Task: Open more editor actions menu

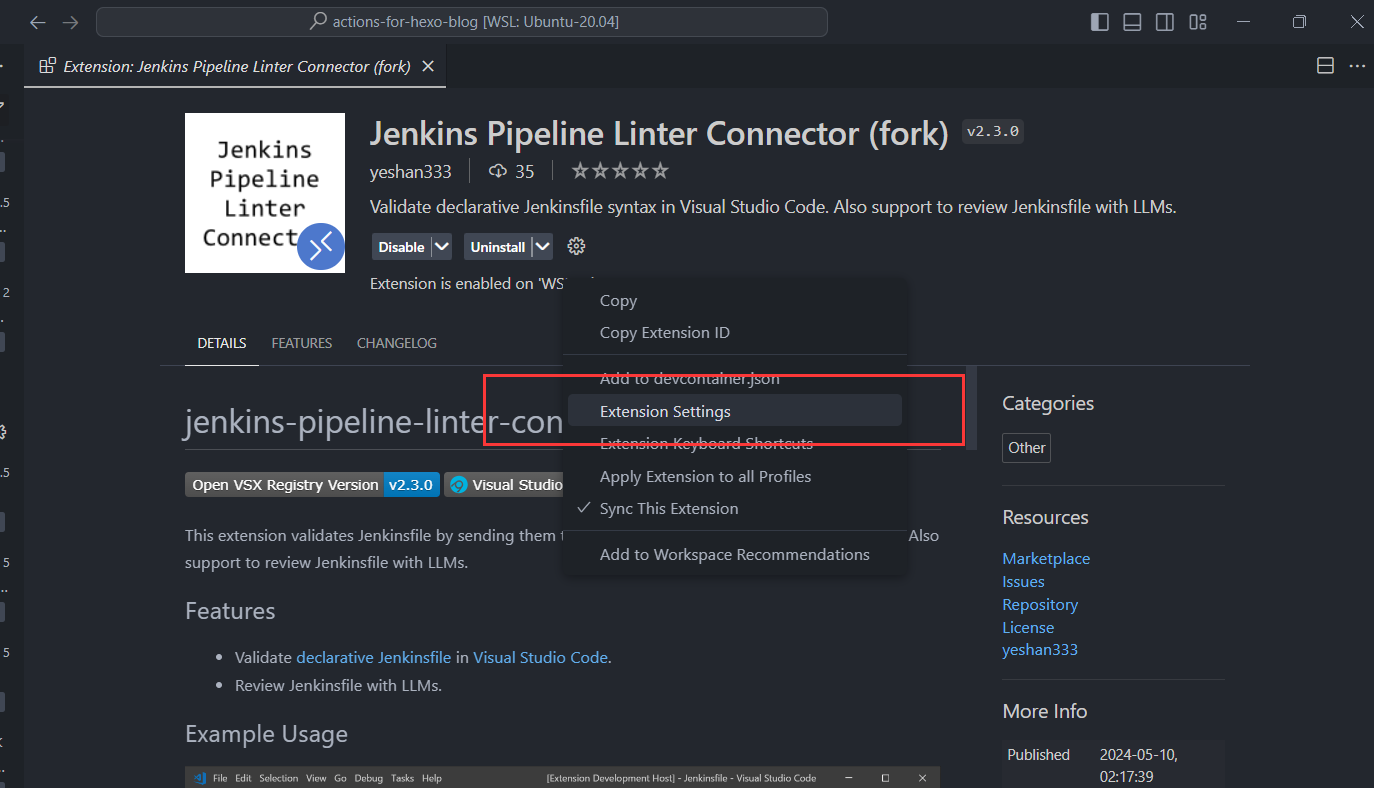Action: (1357, 65)
